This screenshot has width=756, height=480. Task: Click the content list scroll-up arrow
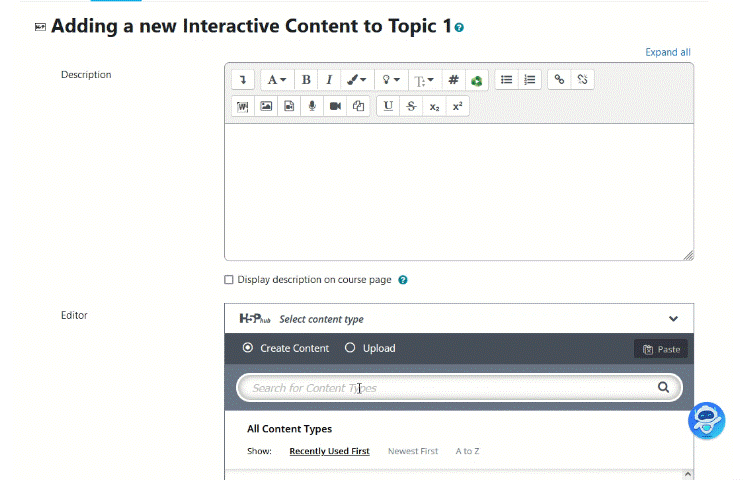tap(688, 474)
